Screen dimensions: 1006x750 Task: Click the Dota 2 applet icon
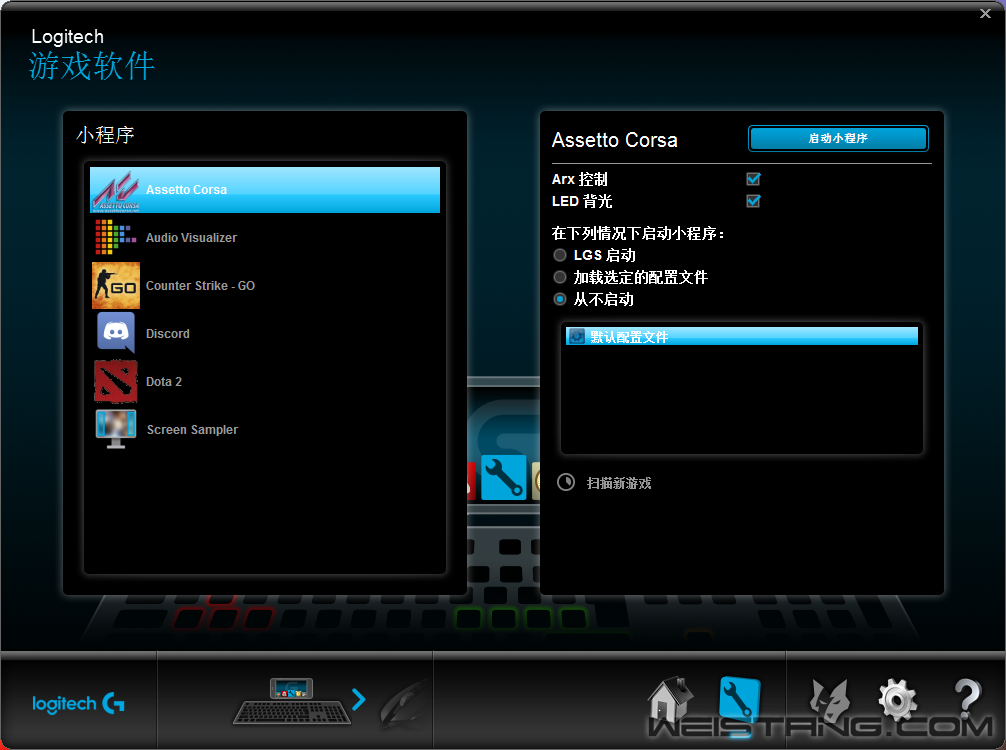point(115,381)
